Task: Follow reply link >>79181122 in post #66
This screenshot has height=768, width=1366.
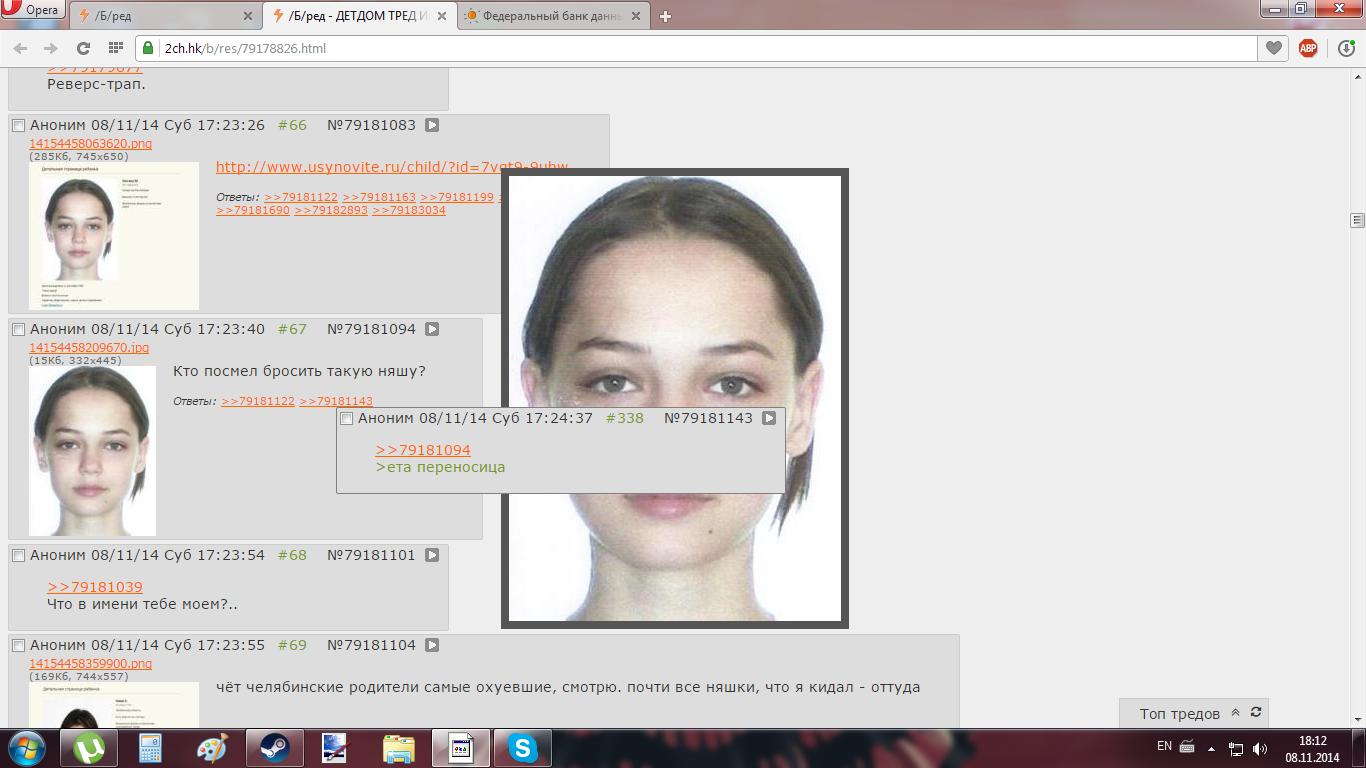Action: click(301, 197)
